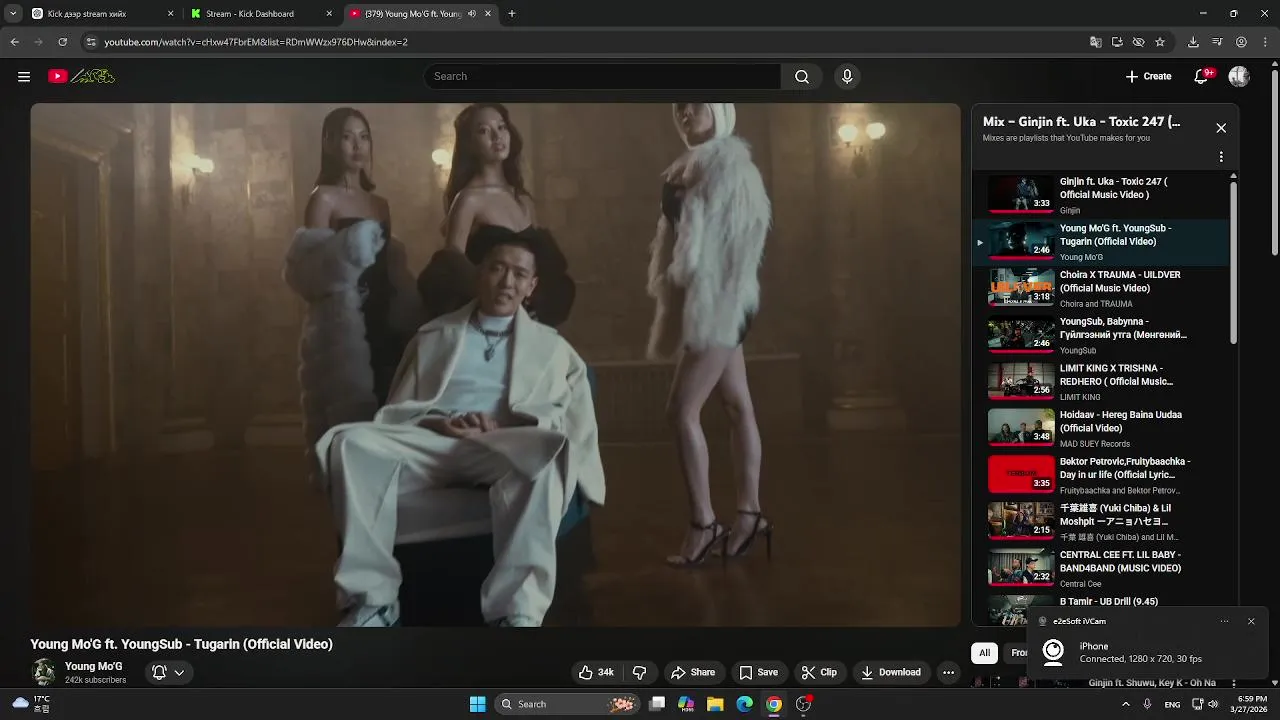Click the browser address bar URL
Viewport: 1280px width, 720px height.
pyautogui.click(x=256, y=42)
